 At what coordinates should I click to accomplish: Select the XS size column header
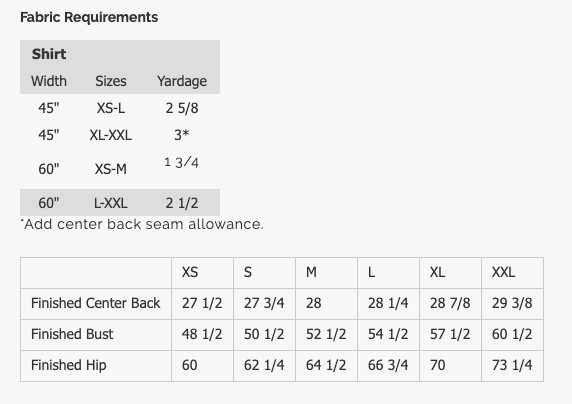(x=190, y=272)
